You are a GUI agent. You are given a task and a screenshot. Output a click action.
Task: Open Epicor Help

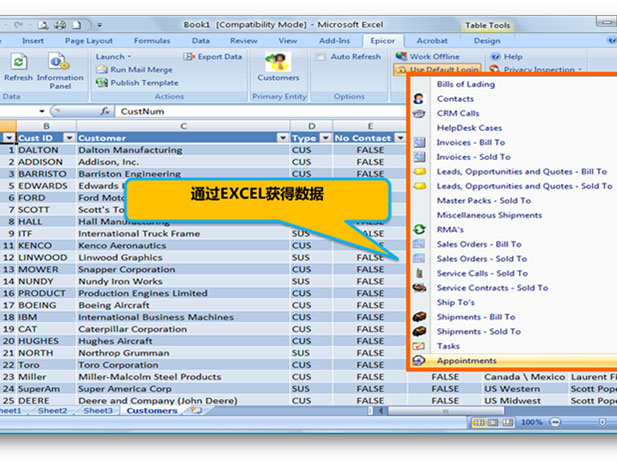pos(507,57)
